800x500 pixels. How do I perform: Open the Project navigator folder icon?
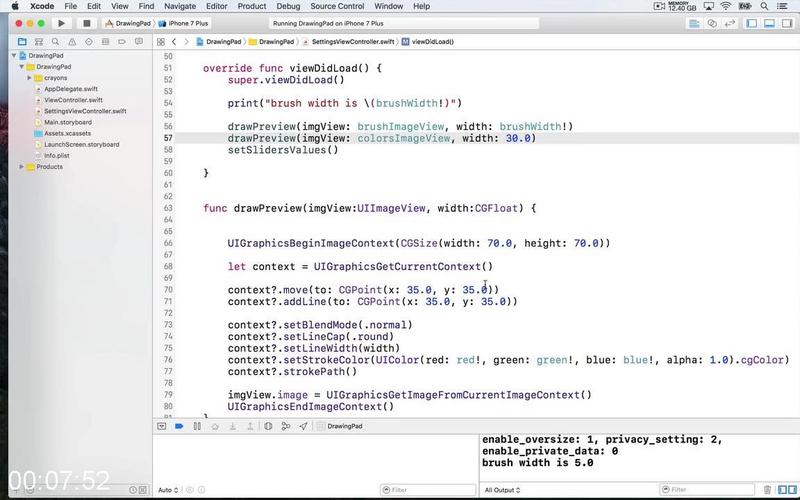(x=22, y=42)
